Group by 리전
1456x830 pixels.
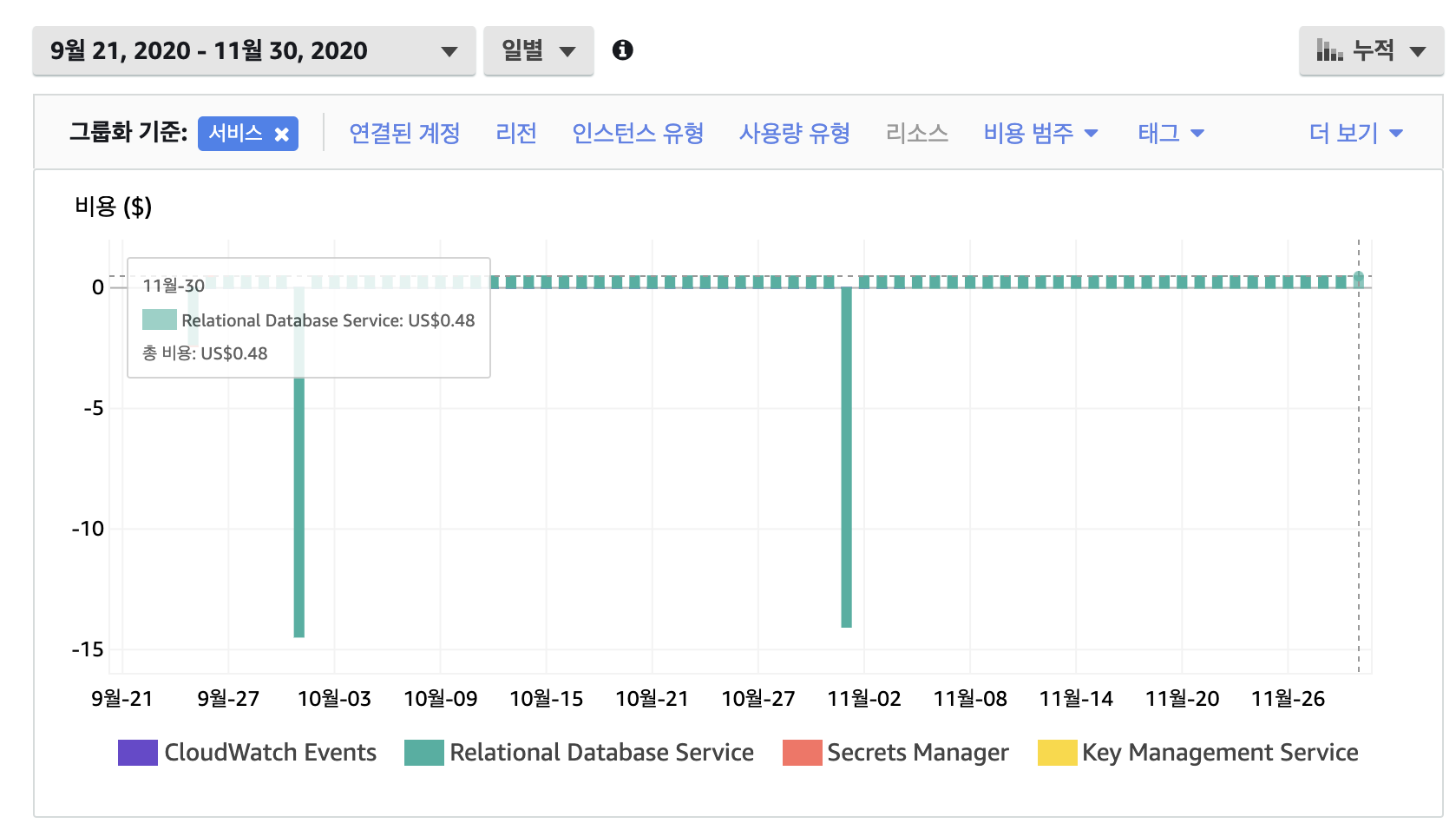pos(516,134)
